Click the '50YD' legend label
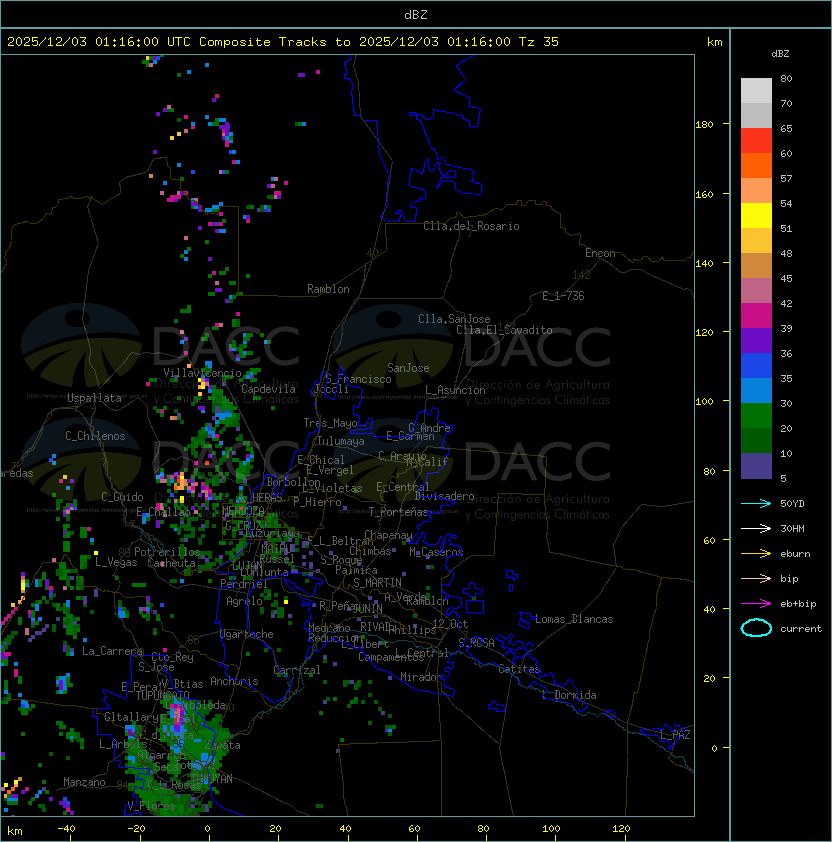832x842 pixels. (792, 504)
